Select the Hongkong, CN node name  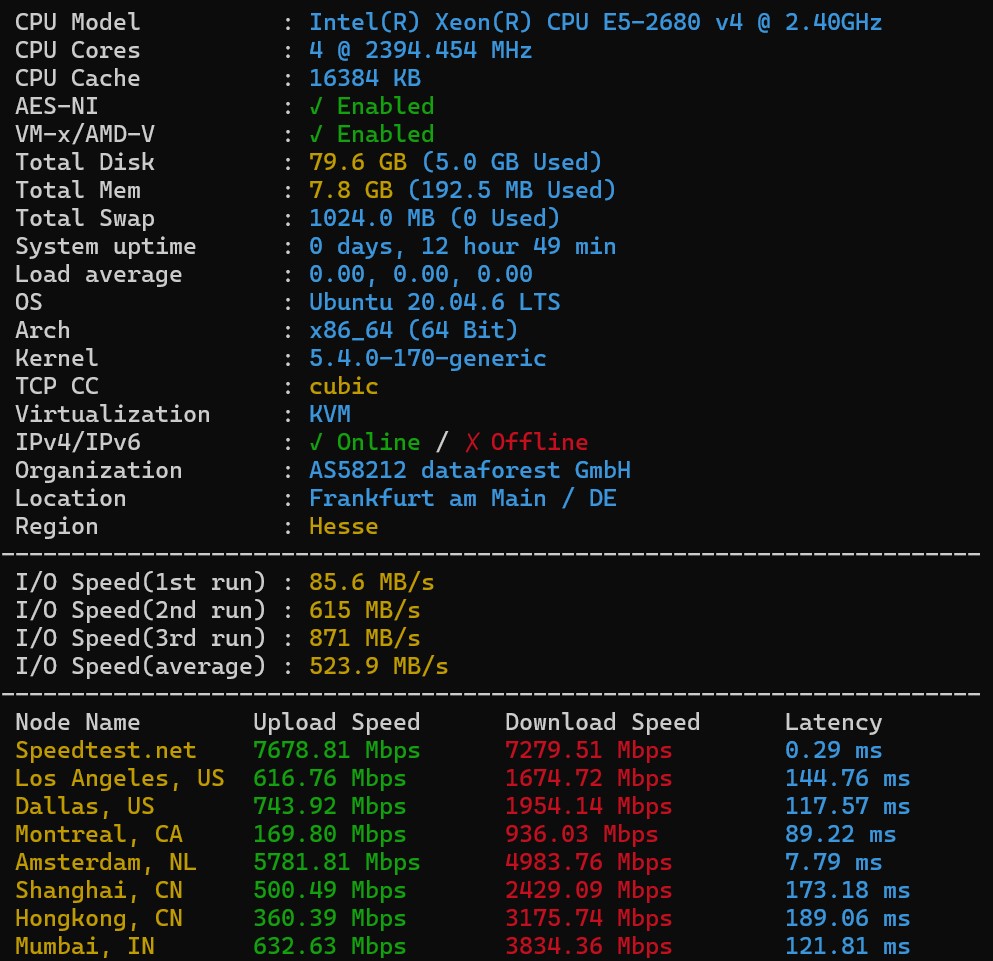pyautogui.click(x=99, y=919)
